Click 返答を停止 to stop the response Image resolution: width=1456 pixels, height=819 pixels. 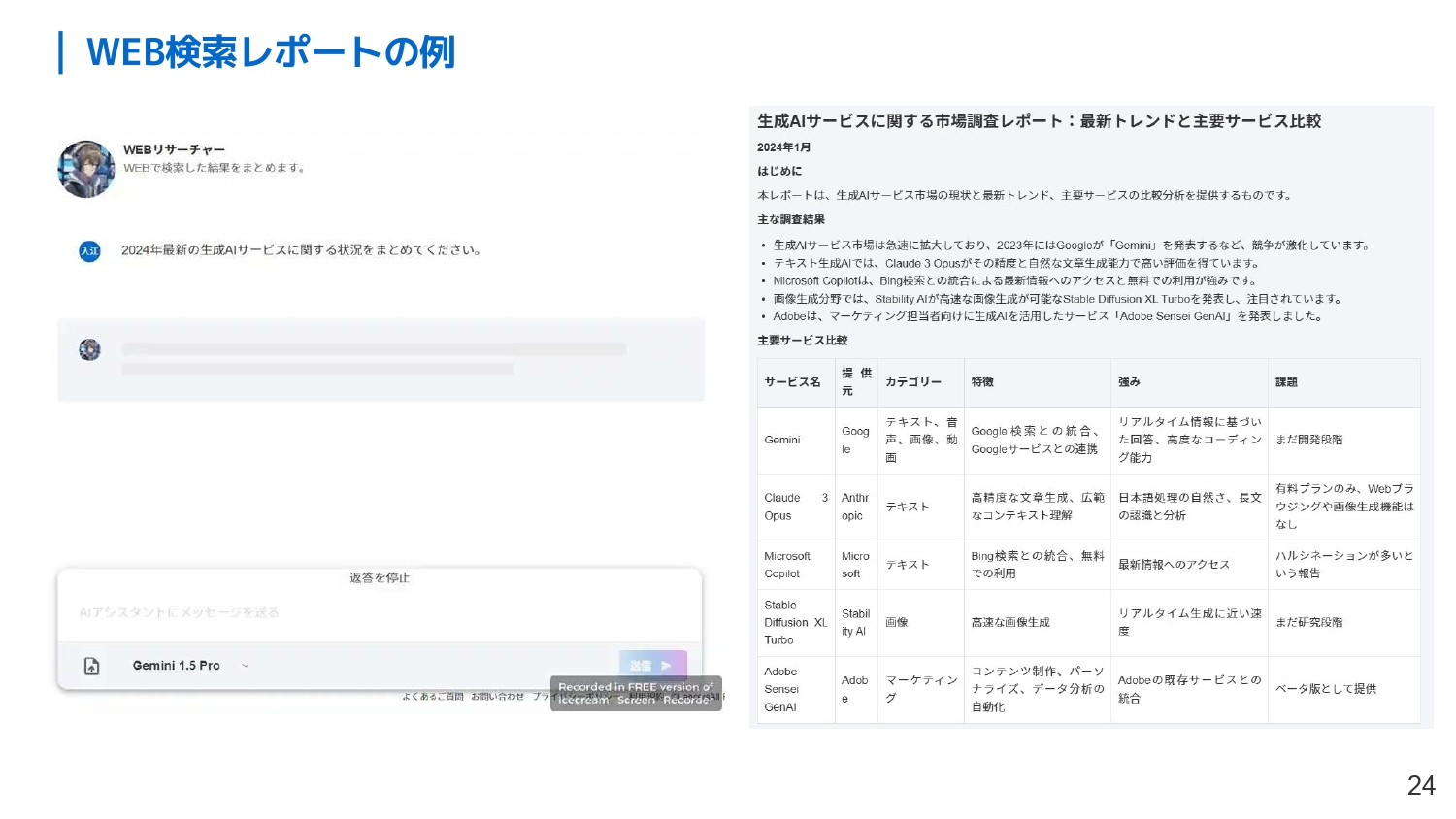click(x=380, y=577)
